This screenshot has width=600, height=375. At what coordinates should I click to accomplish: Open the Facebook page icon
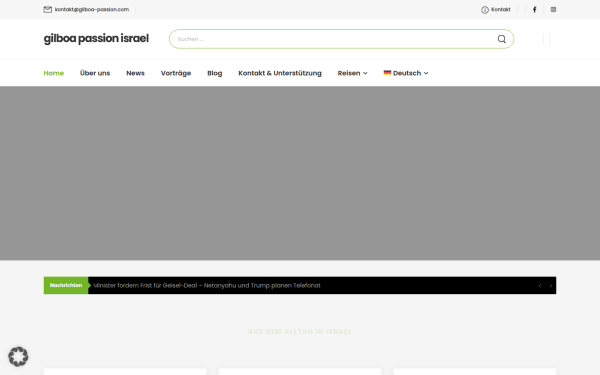point(535,10)
